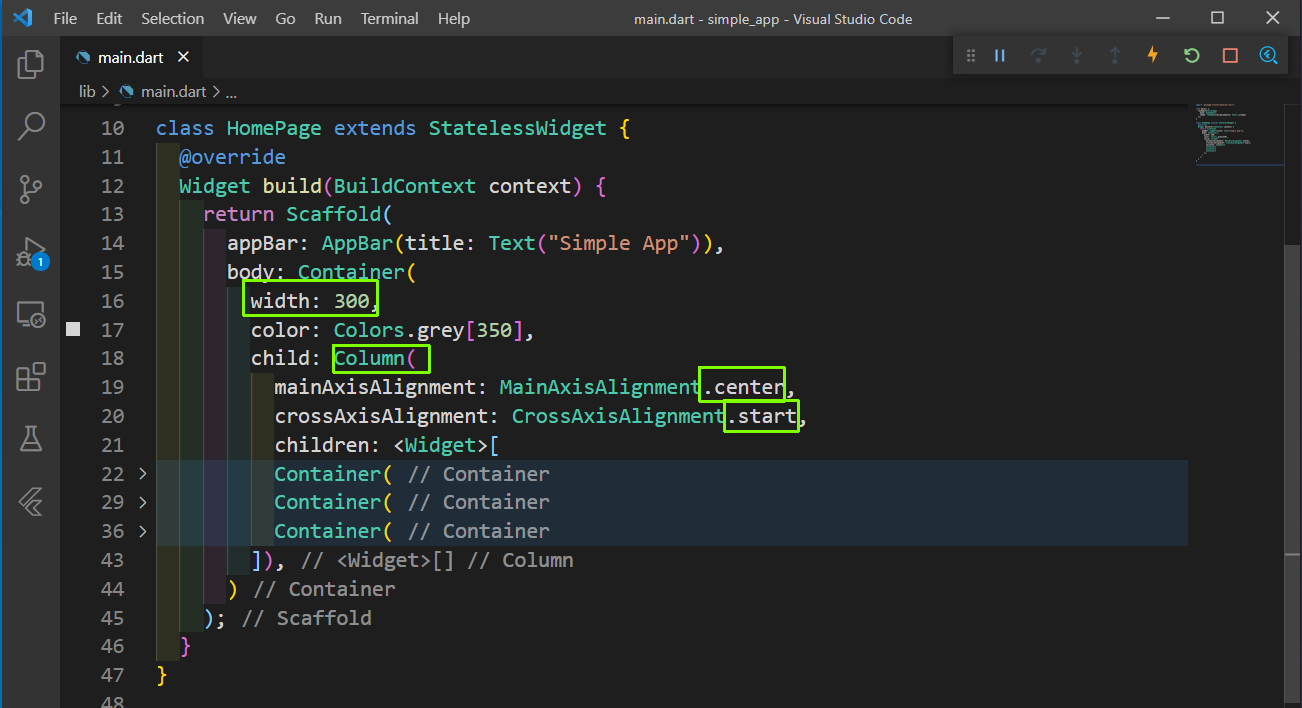Image resolution: width=1302 pixels, height=708 pixels.
Task: Open the Explorer view in activity bar
Action: pyautogui.click(x=31, y=65)
